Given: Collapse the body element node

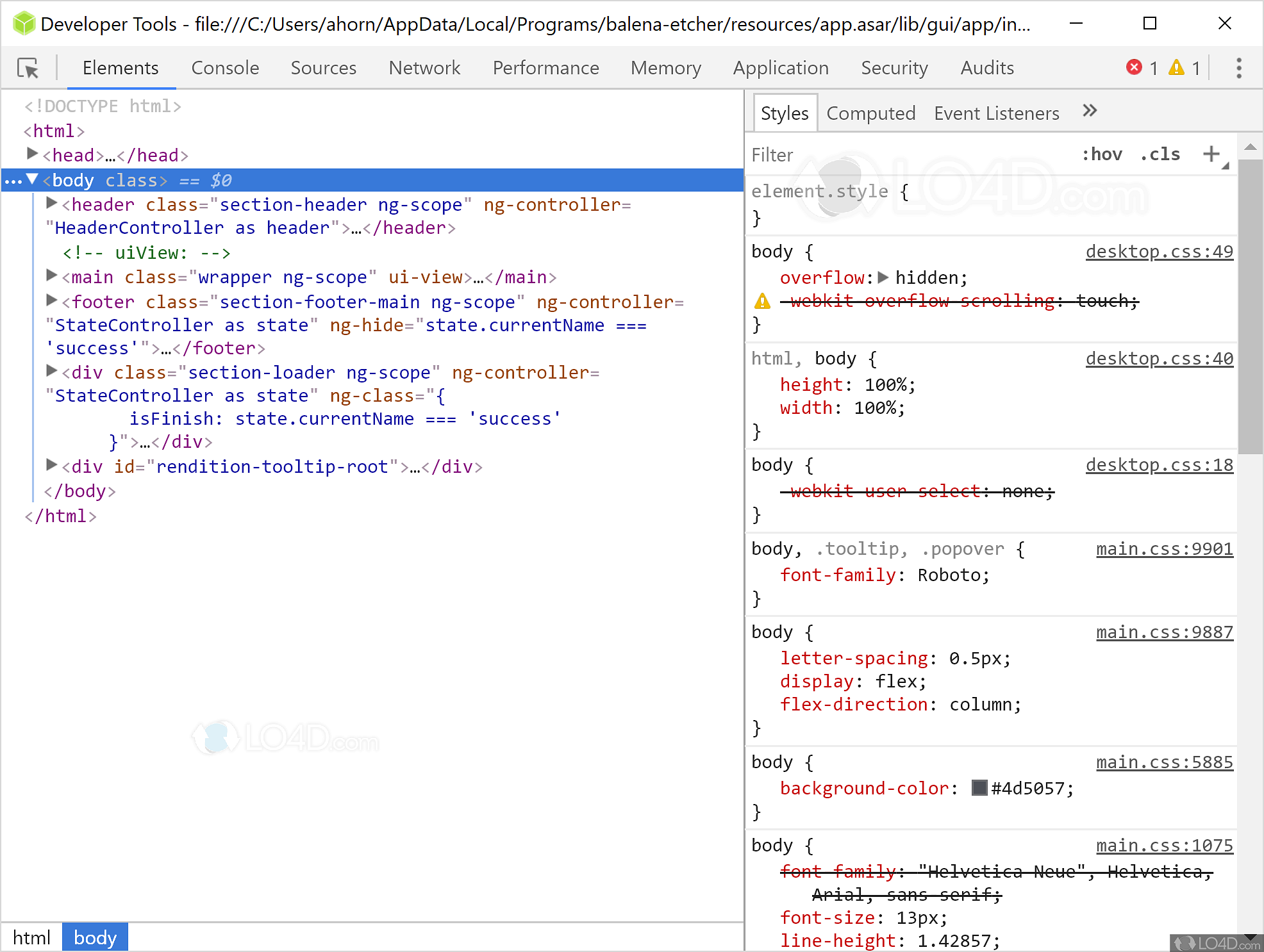Looking at the screenshot, I should 32,179.
